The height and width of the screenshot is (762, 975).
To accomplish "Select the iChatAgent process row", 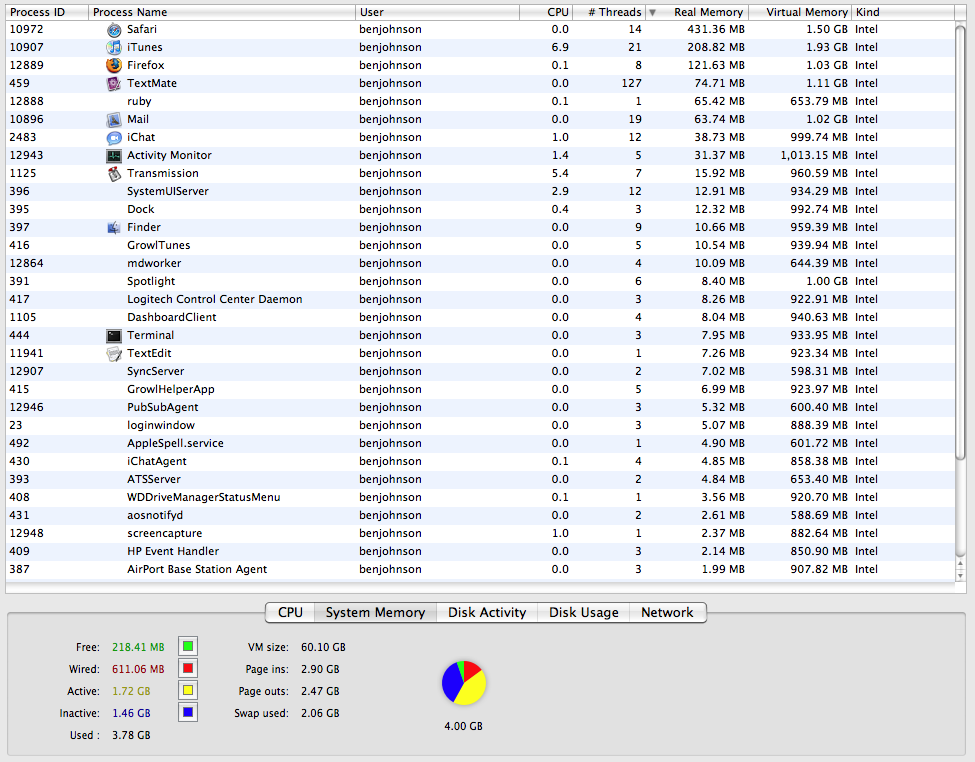I will click(x=480, y=462).
